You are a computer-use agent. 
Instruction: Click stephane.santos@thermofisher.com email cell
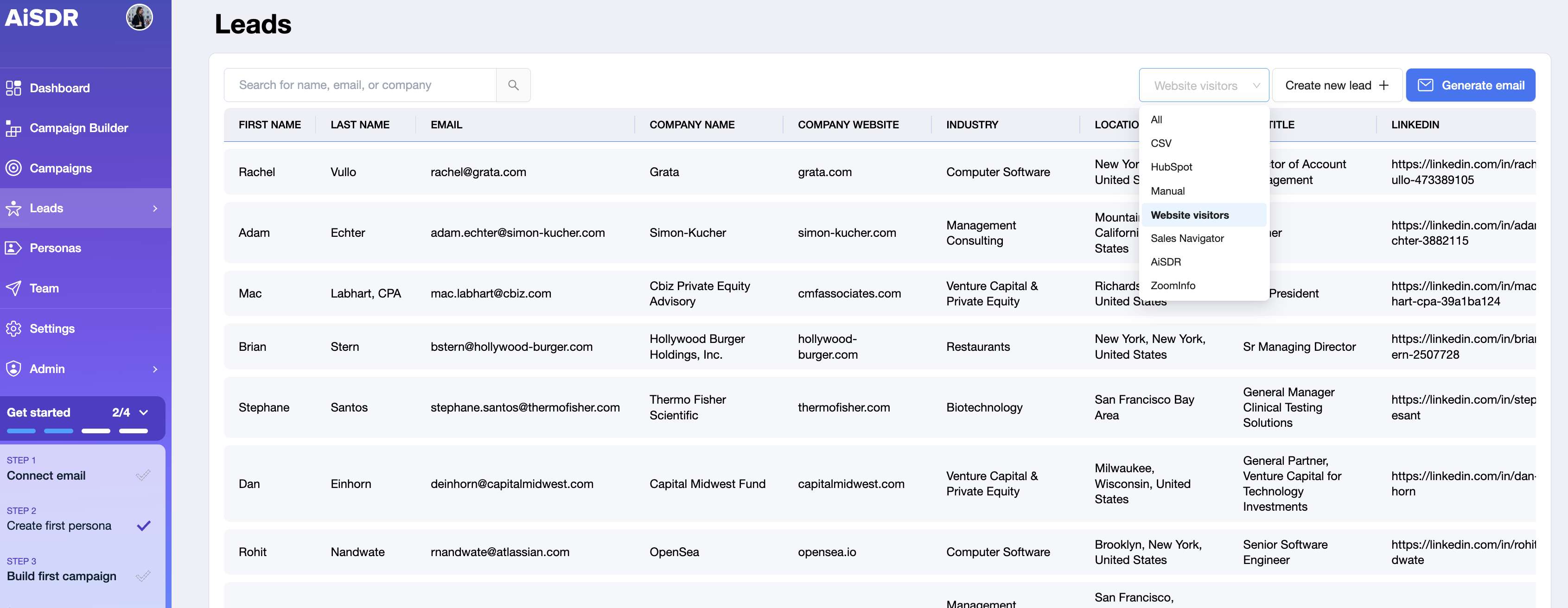click(x=525, y=408)
